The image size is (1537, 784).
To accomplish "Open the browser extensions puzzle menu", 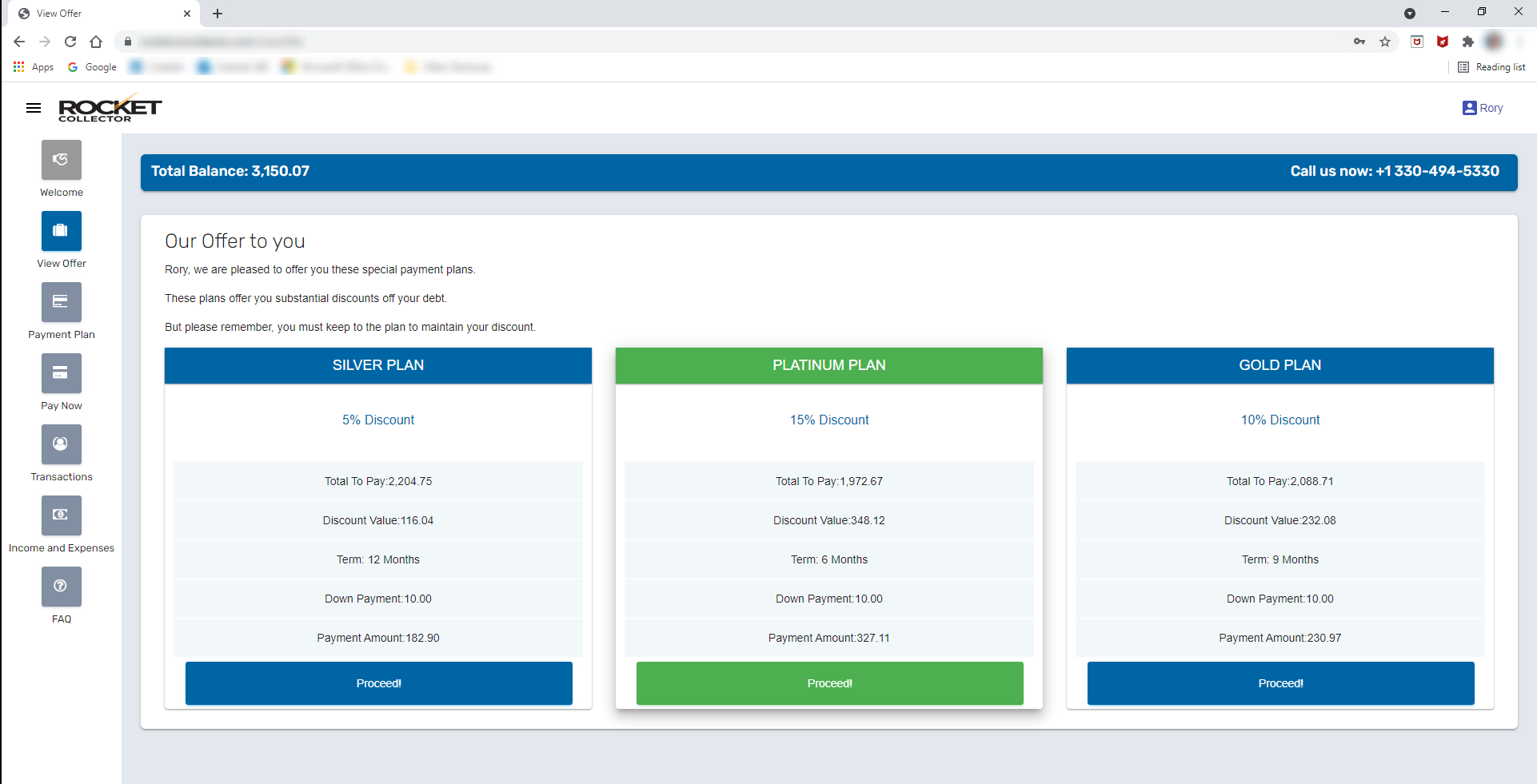I will 1469,42.
